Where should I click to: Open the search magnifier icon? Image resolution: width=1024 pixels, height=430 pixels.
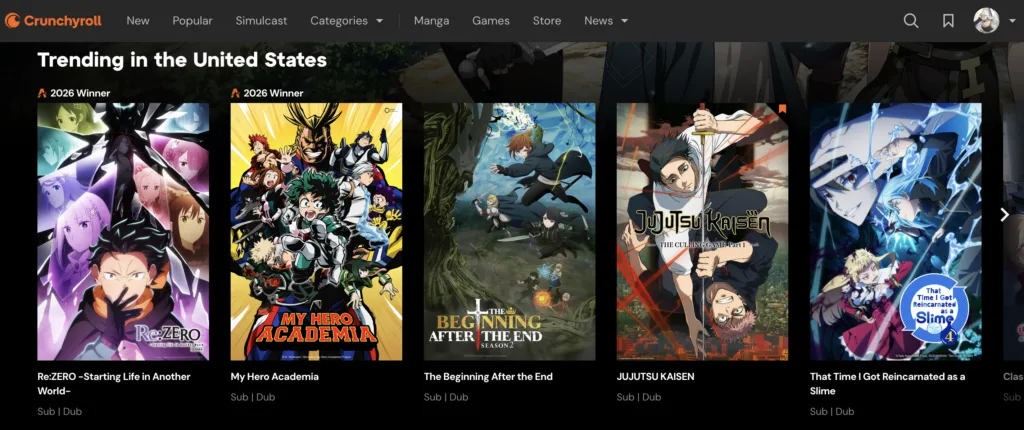coord(910,21)
